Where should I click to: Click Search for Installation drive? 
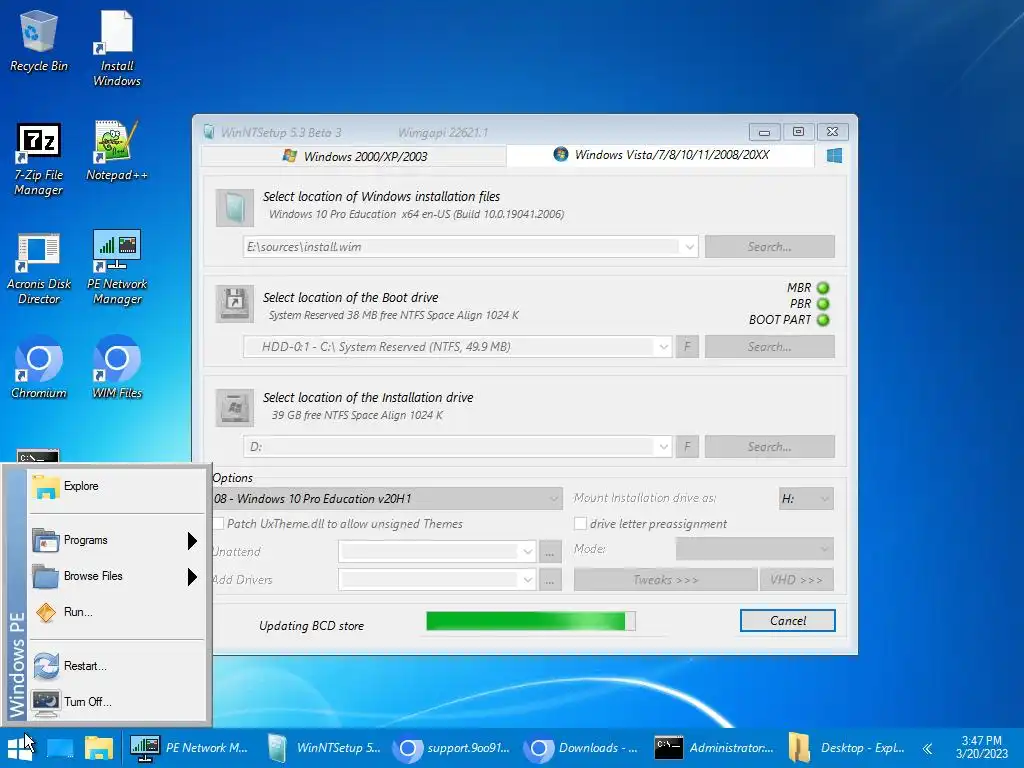tap(769, 447)
